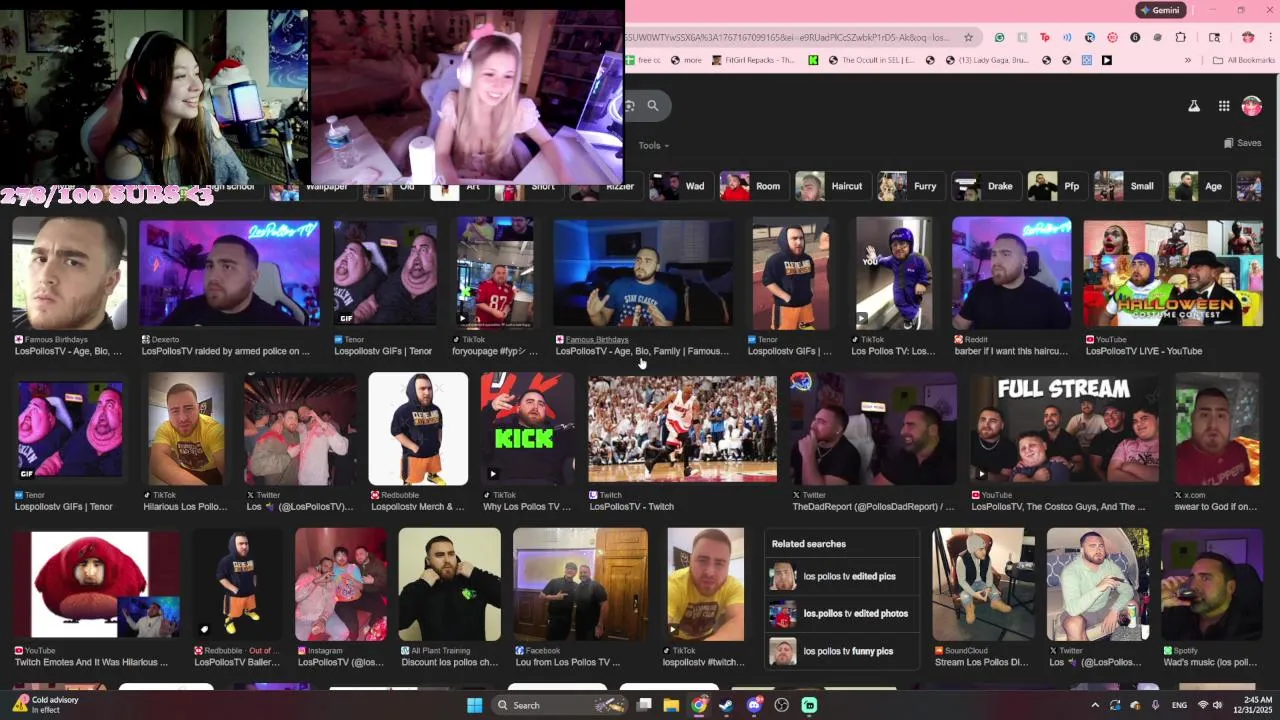The height and width of the screenshot is (720, 1280).
Task: Click the bookmark star in address bar
Action: click(968, 38)
